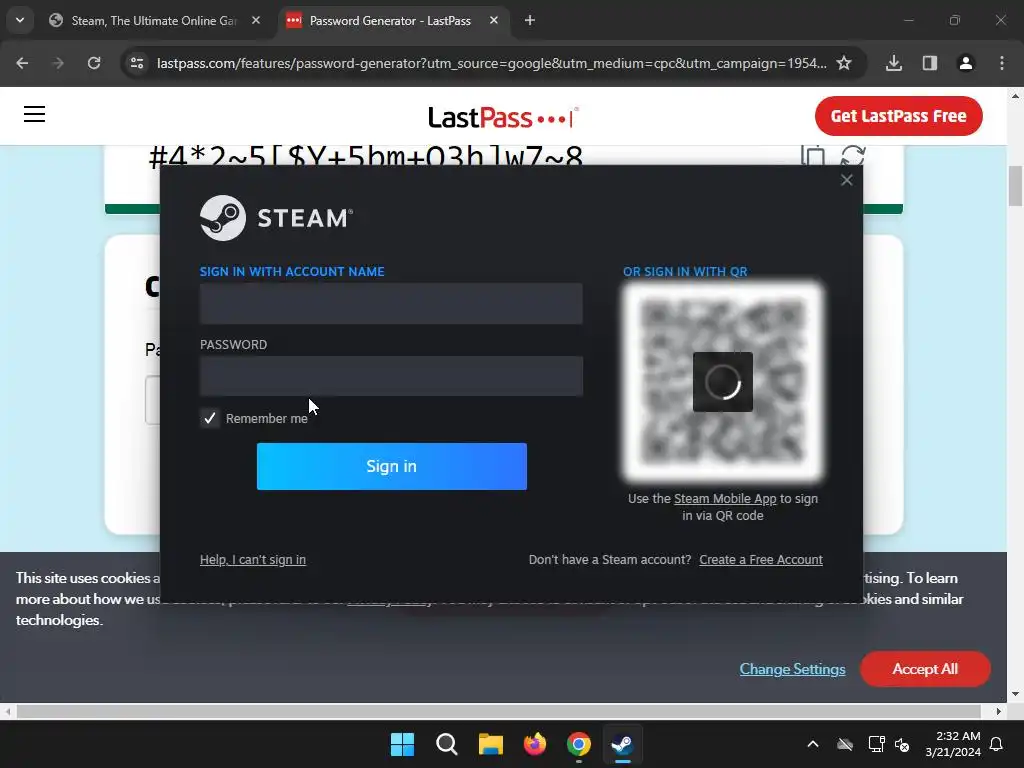Open Firefox from the taskbar
The image size is (1024, 768).
[535, 744]
